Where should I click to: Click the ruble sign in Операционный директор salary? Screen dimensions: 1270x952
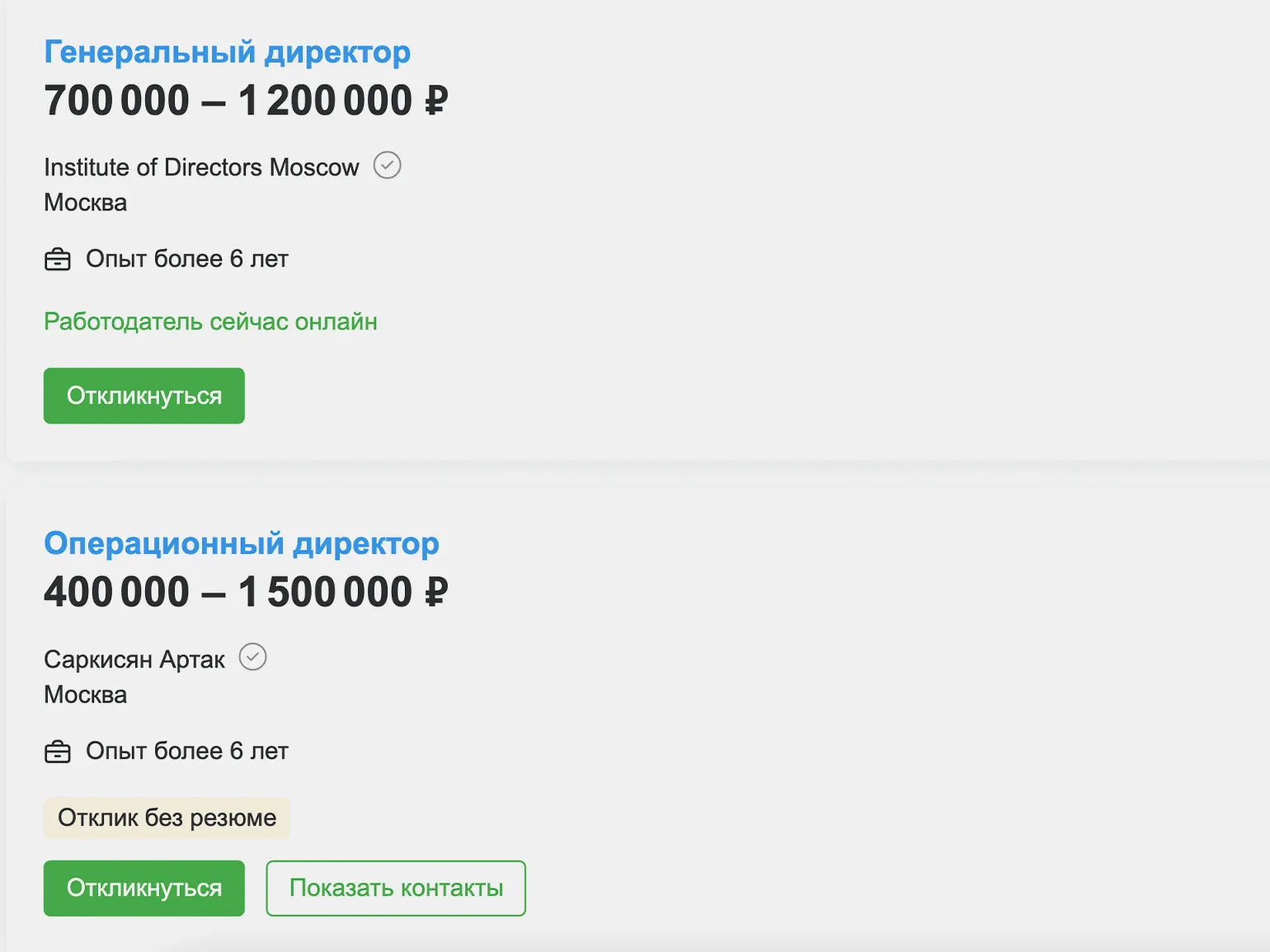(x=435, y=593)
